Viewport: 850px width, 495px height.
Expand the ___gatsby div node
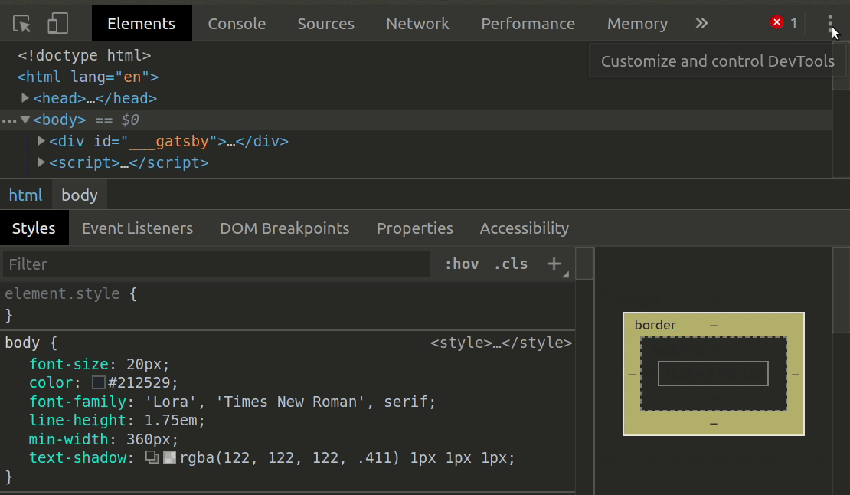tap(41, 142)
